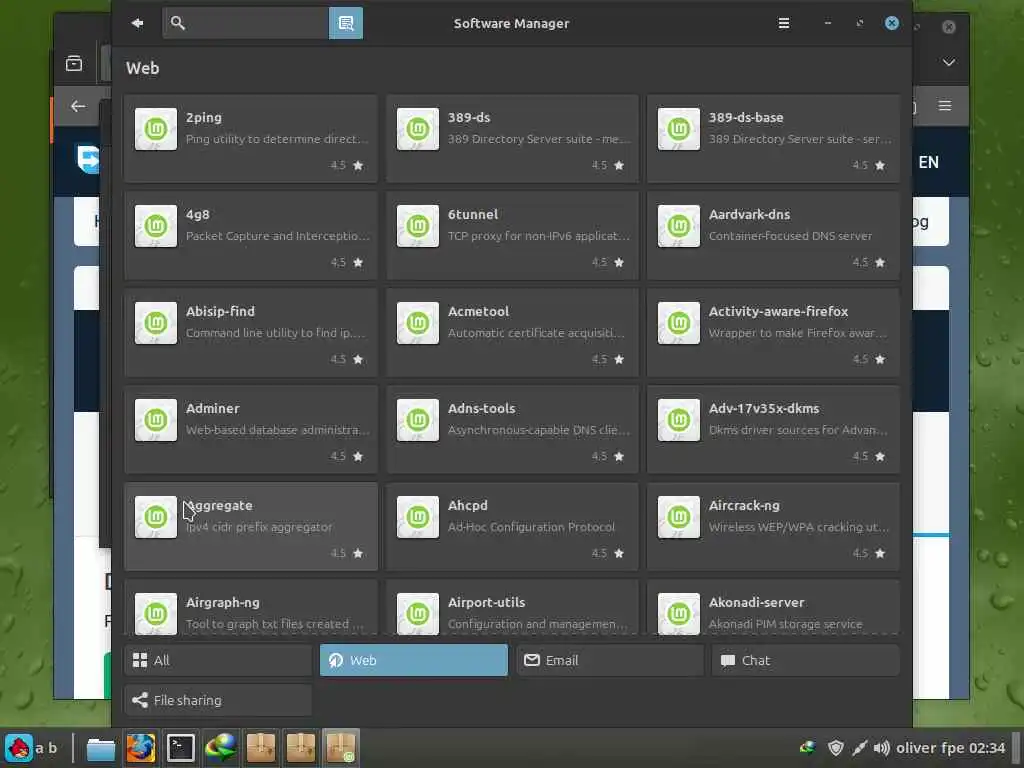Click the Ahcpd description text
The image size is (1024, 768).
point(531,527)
